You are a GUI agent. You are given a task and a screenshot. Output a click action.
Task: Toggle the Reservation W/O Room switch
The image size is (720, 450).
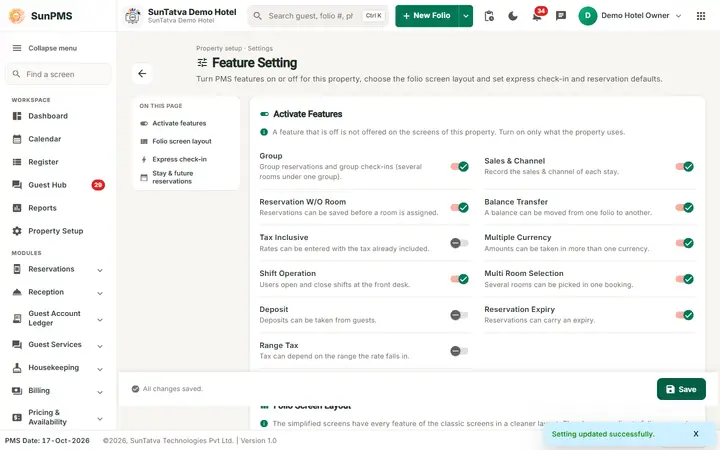coord(459,208)
